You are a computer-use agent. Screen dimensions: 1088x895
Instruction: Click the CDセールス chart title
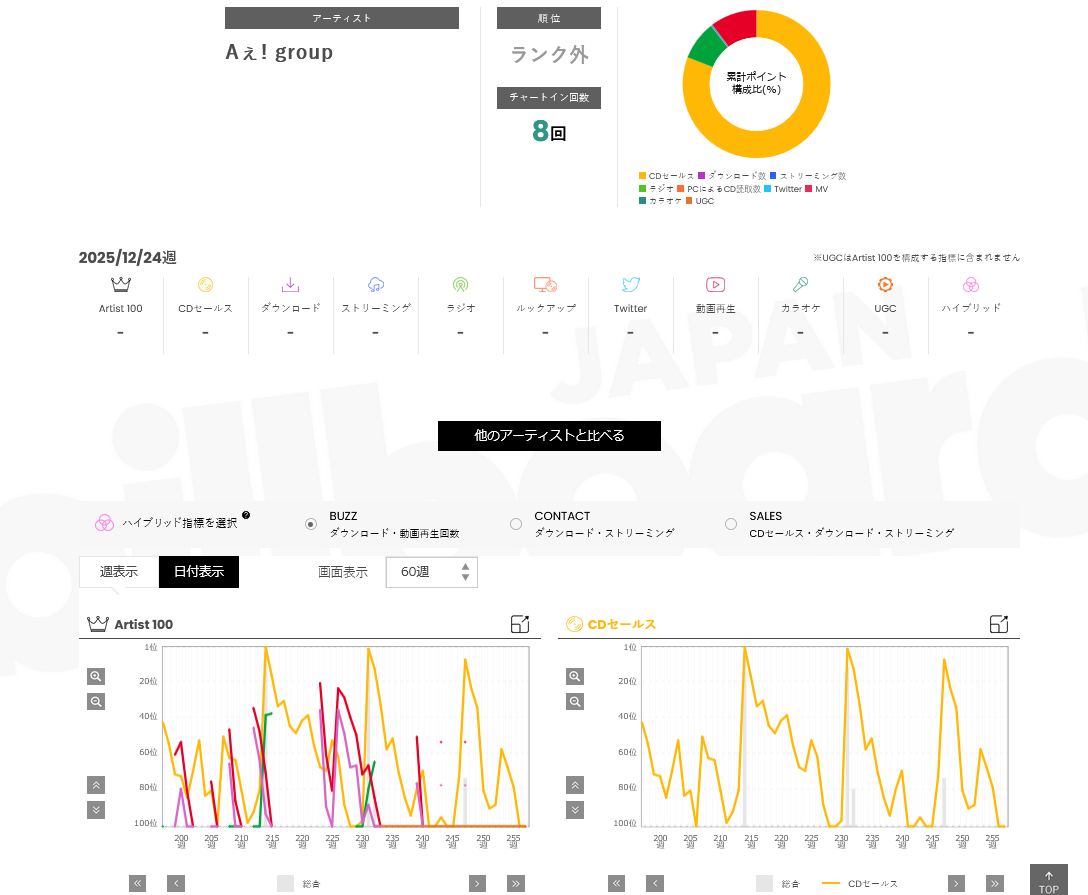click(622, 624)
